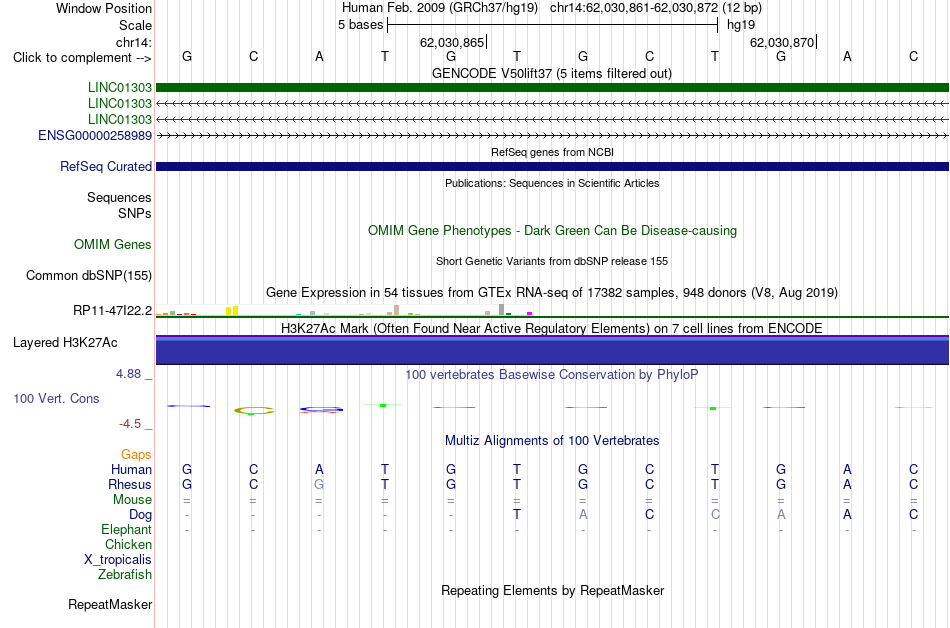
Task: Click the blue Layered H3K27Ac signal band
Action: click(552, 350)
